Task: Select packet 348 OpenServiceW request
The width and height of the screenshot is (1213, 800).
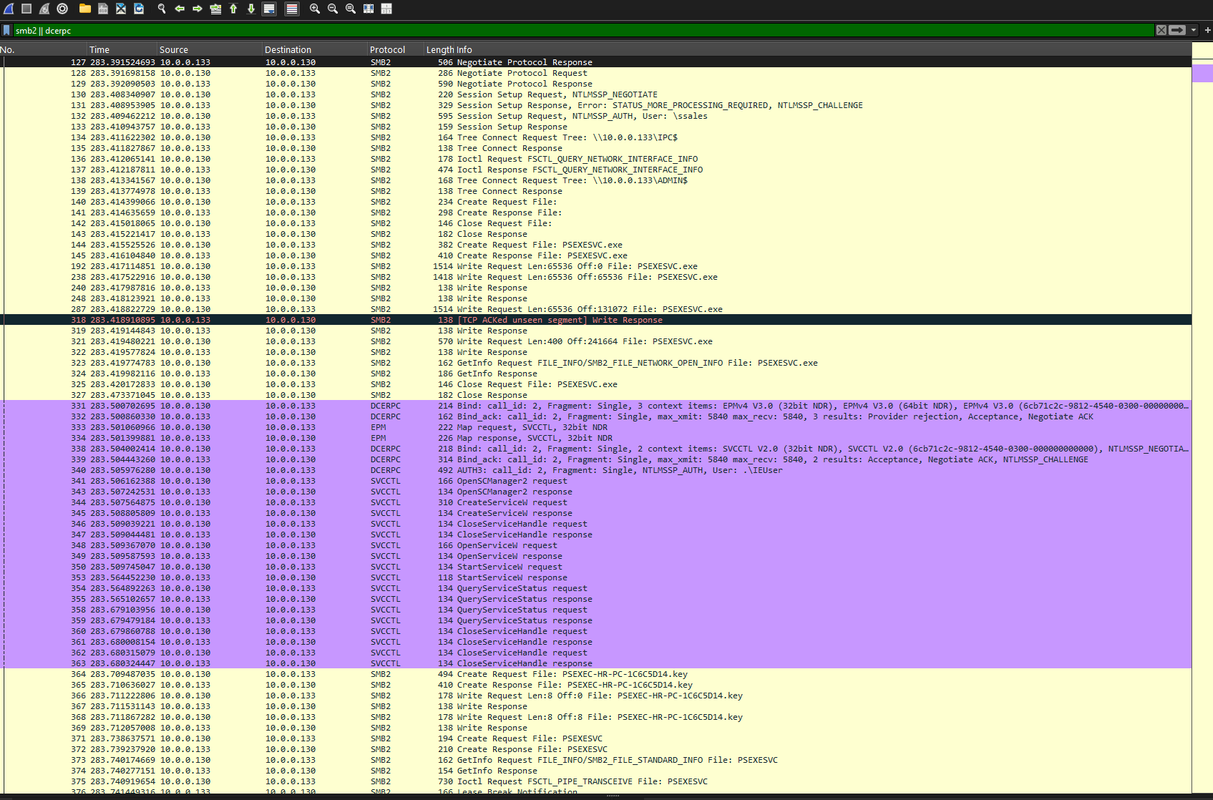Action: (x=596, y=545)
